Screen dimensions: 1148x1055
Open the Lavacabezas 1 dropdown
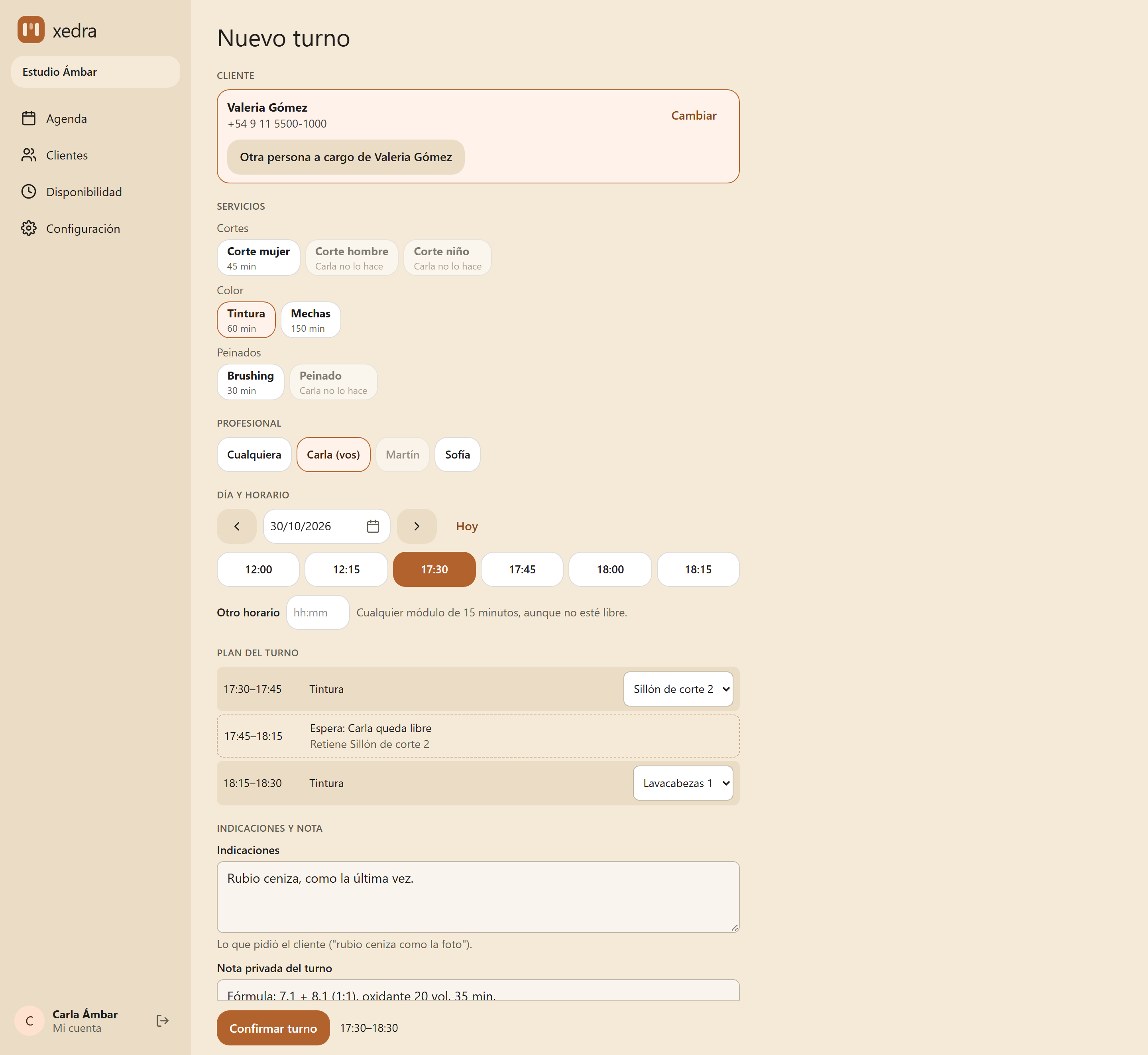pos(683,783)
